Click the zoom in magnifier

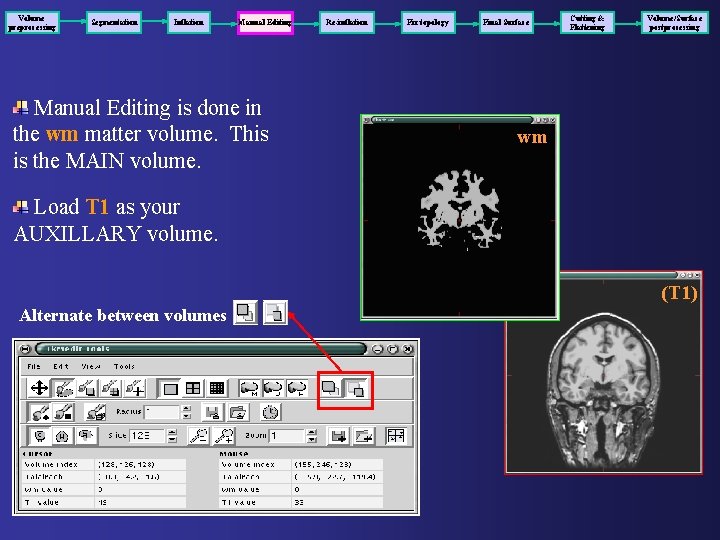click(224, 436)
